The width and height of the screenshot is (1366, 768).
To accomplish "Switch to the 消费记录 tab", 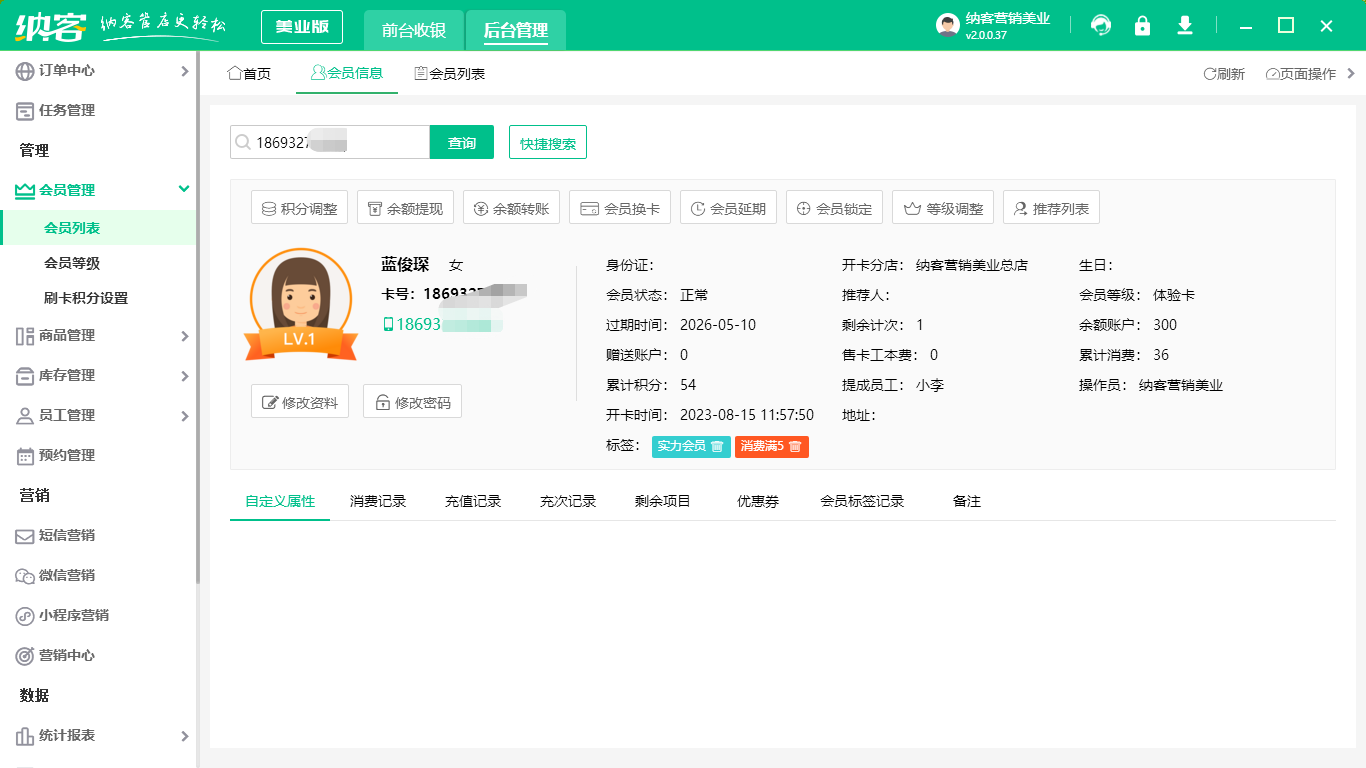I will point(377,500).
